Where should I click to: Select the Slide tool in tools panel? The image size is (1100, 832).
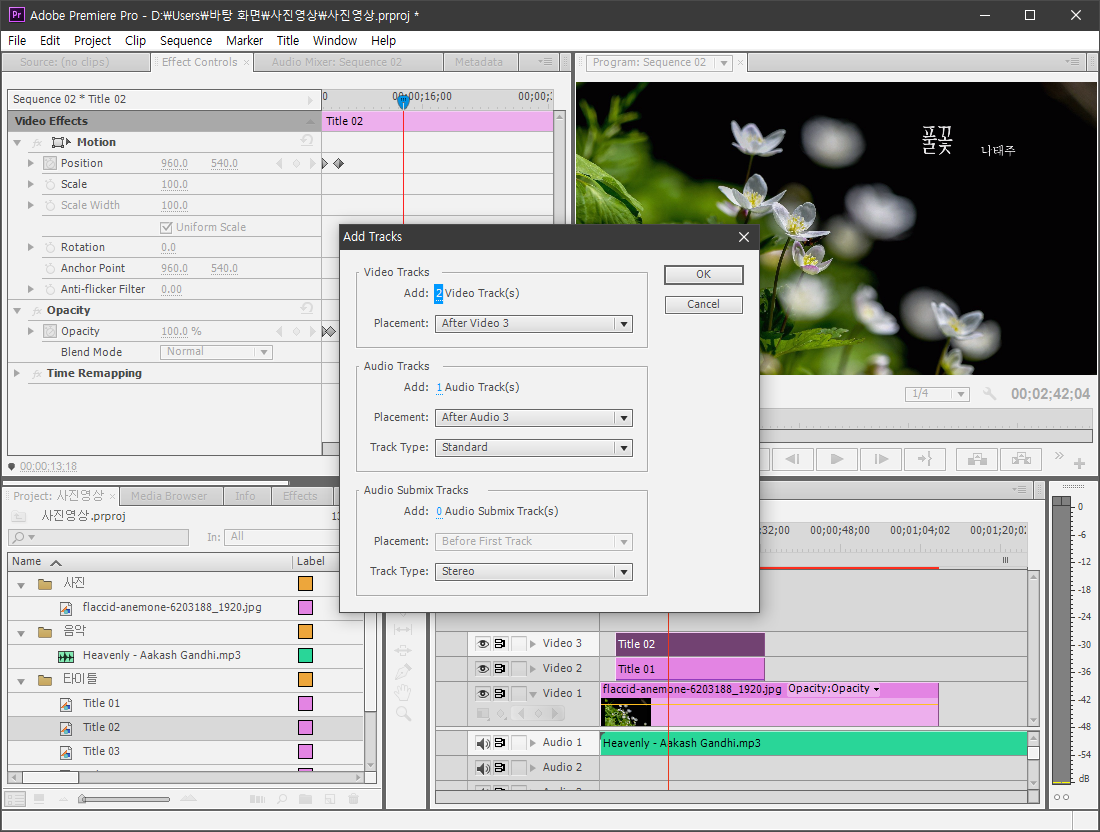tap(403, 651)
